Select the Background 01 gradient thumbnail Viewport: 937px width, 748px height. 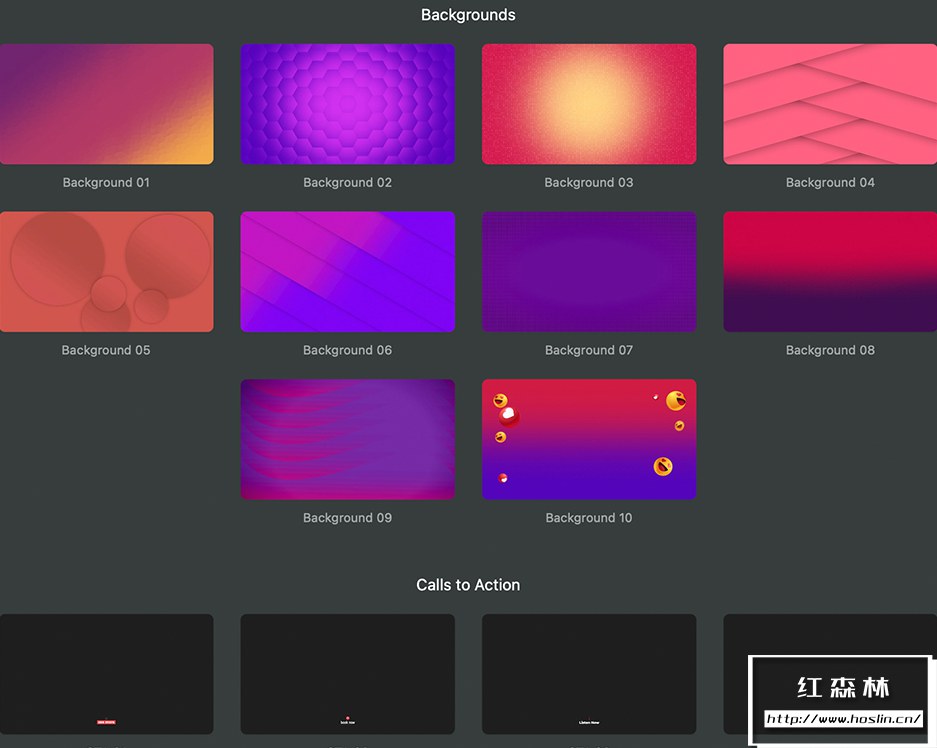point(106,104)
